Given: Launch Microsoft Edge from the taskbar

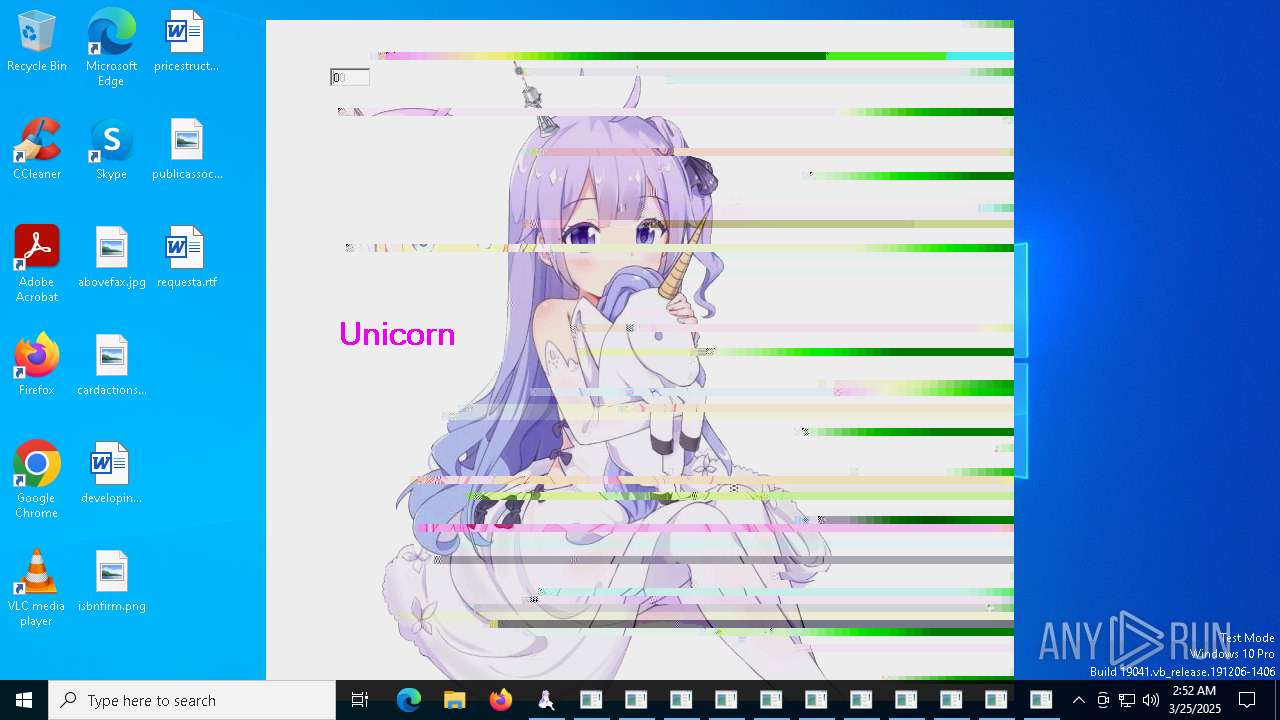Looking at the screenshot, I should tap(409, 700).
